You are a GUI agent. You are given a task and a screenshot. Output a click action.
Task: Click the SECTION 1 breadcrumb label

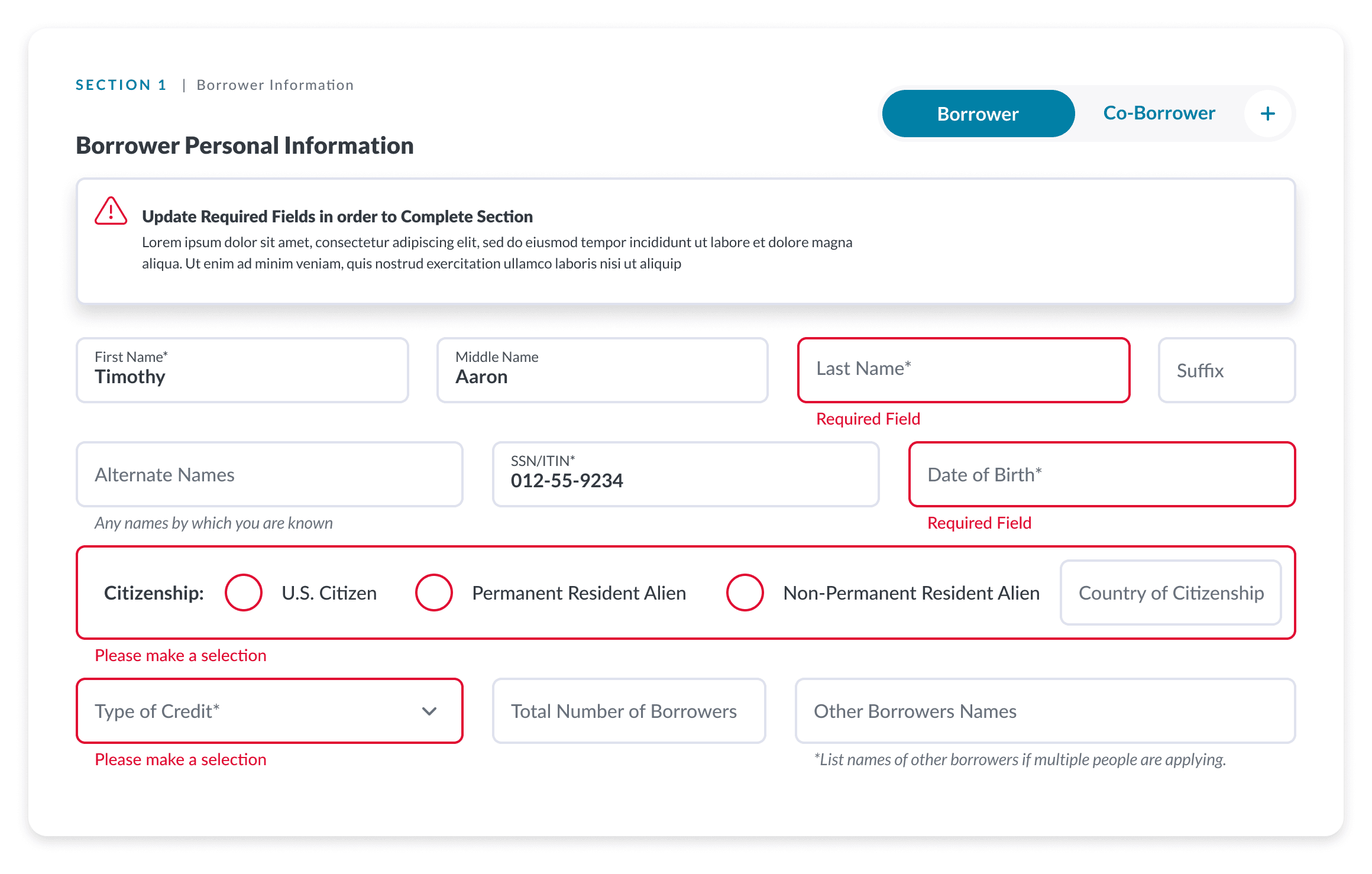tap(121, 85)
